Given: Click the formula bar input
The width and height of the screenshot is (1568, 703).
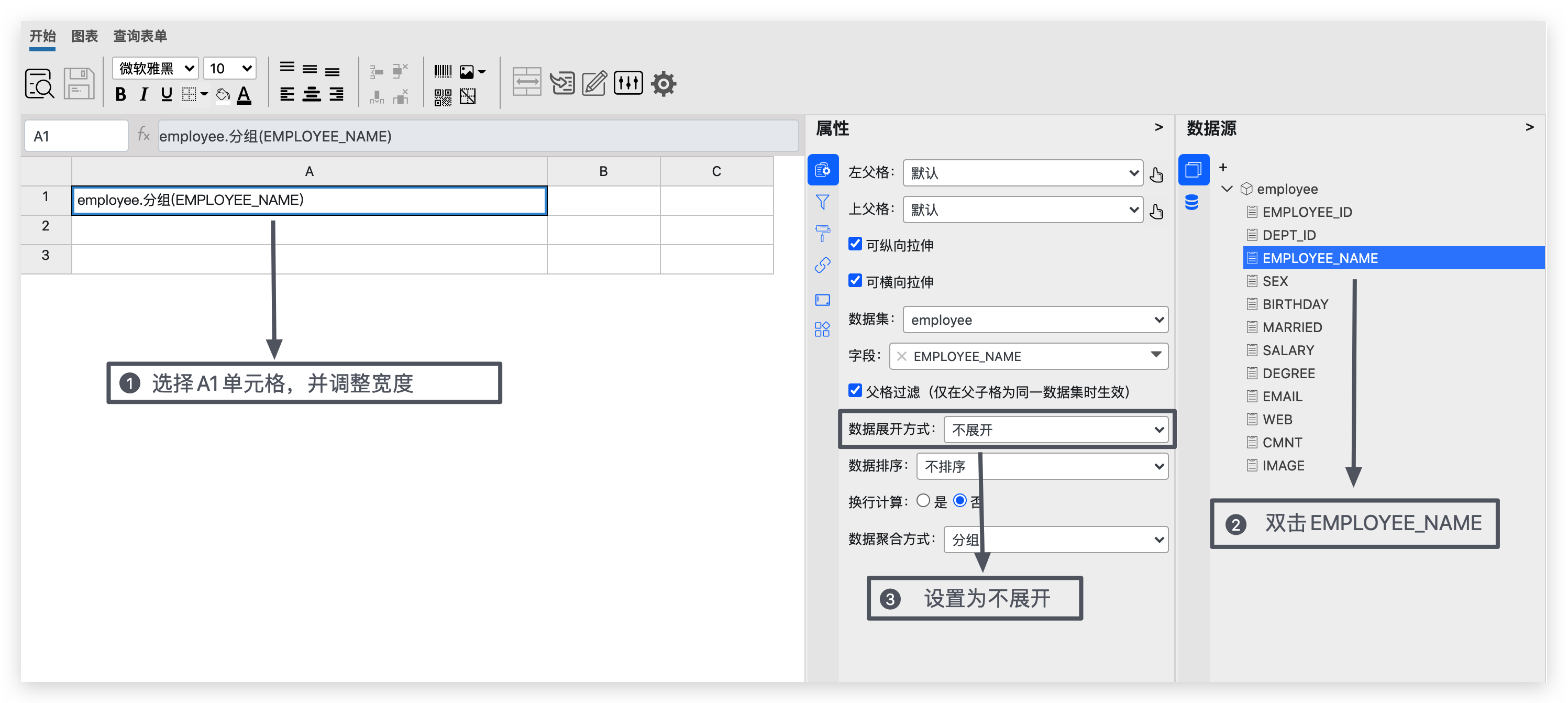Looking at the screenshot, I should [478, 136].
